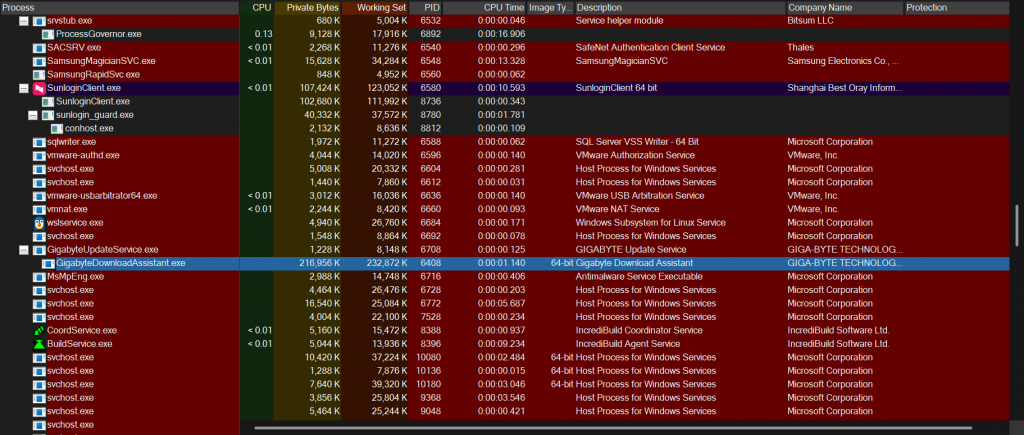Image resolution: width=1024 pixels, height=435 pixels.
Task: Click the 'Thales' company name
Action: click(801, 48)
